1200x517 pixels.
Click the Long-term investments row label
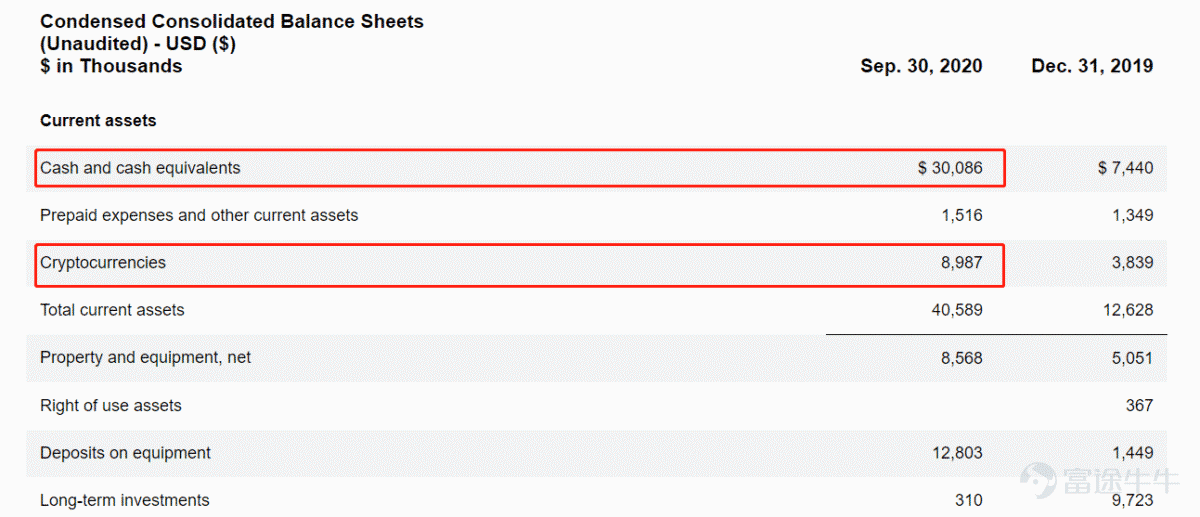(x=125, y=500)
